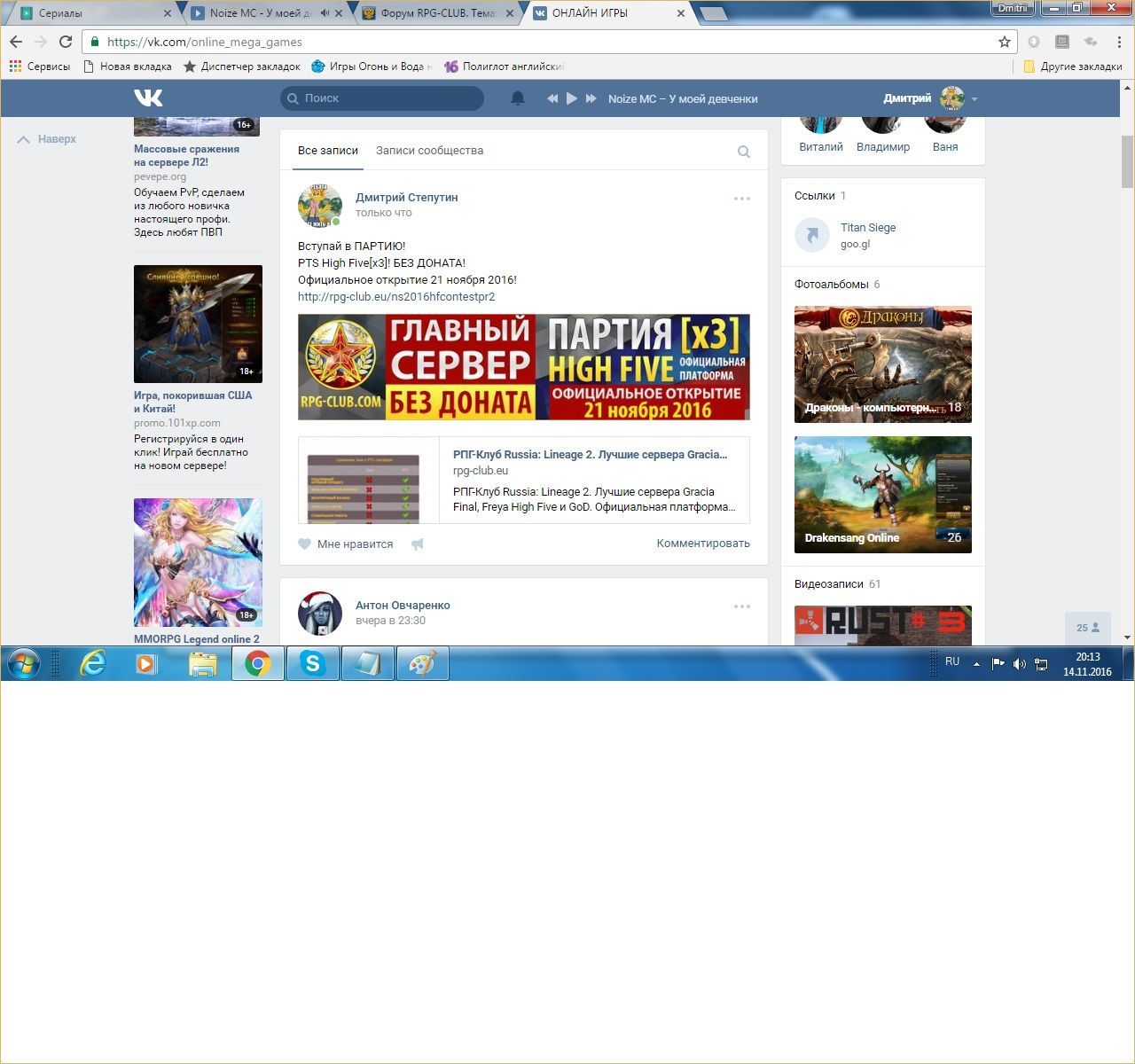This screenshot has height=1064, width=1135.
Task: Open Диспетчер закладок bookmark
Action: (x=242, y=66)
